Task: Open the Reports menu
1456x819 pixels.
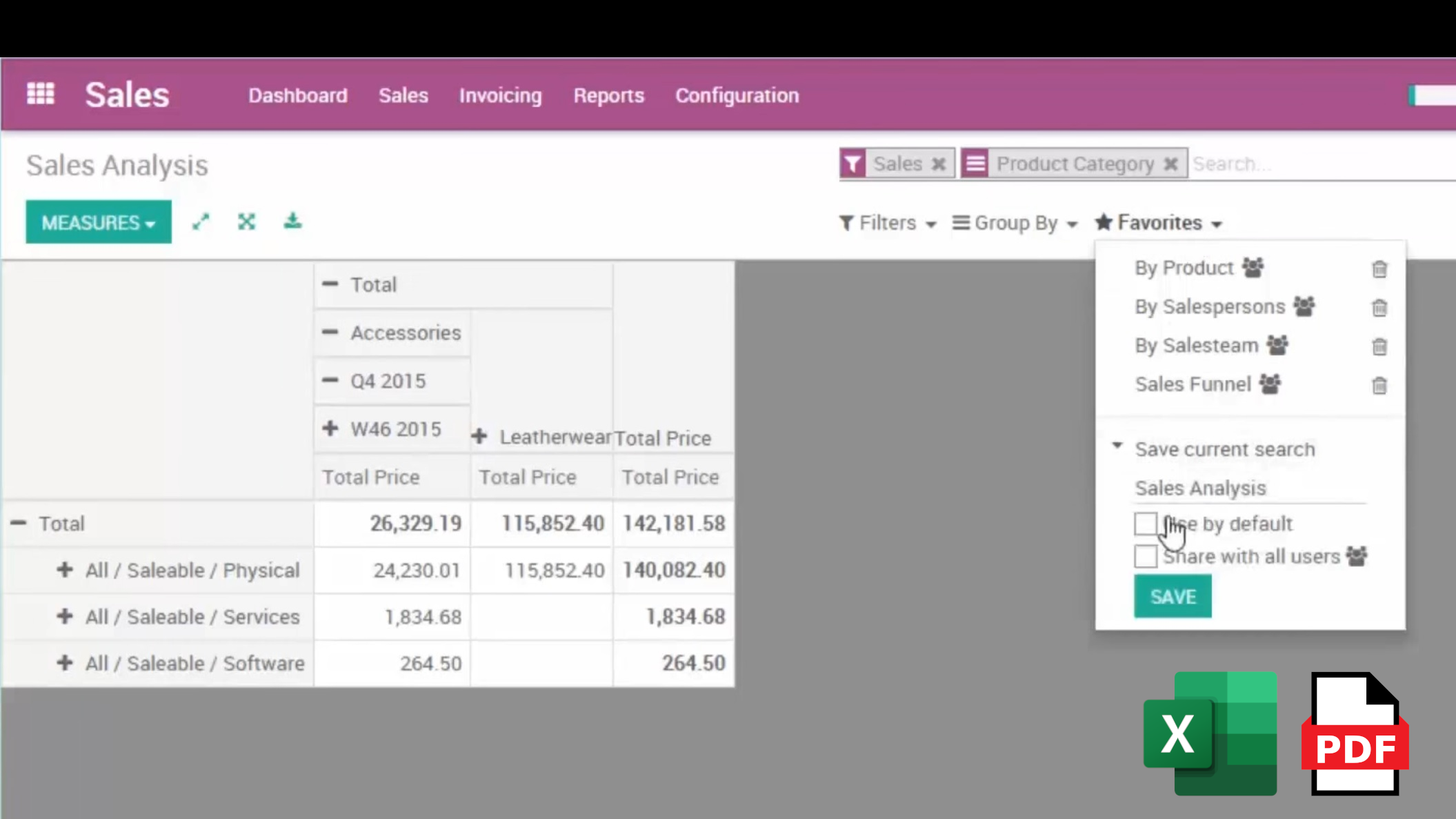Action: 608,95
